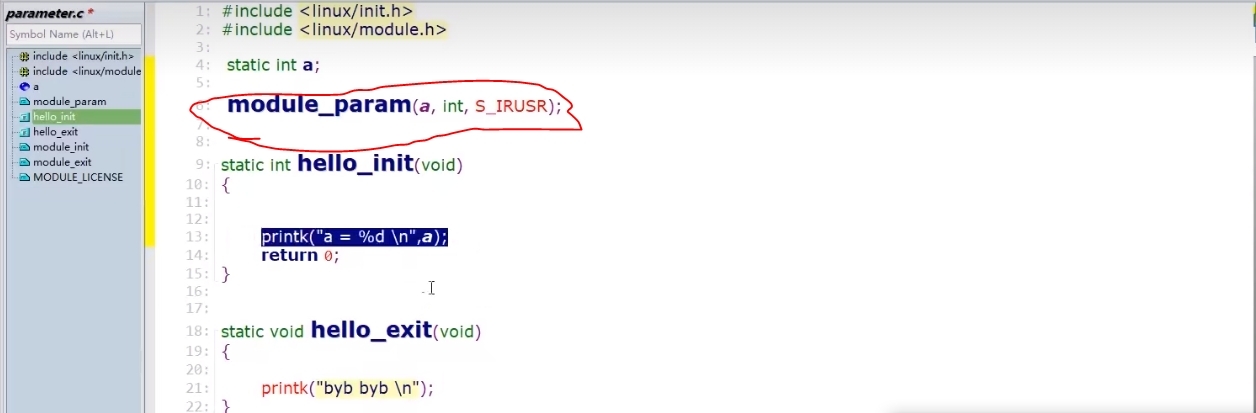Select 'module_exit' in the symbol list
Viewport: 1256px width, 413px height.
tap(62, 161)
